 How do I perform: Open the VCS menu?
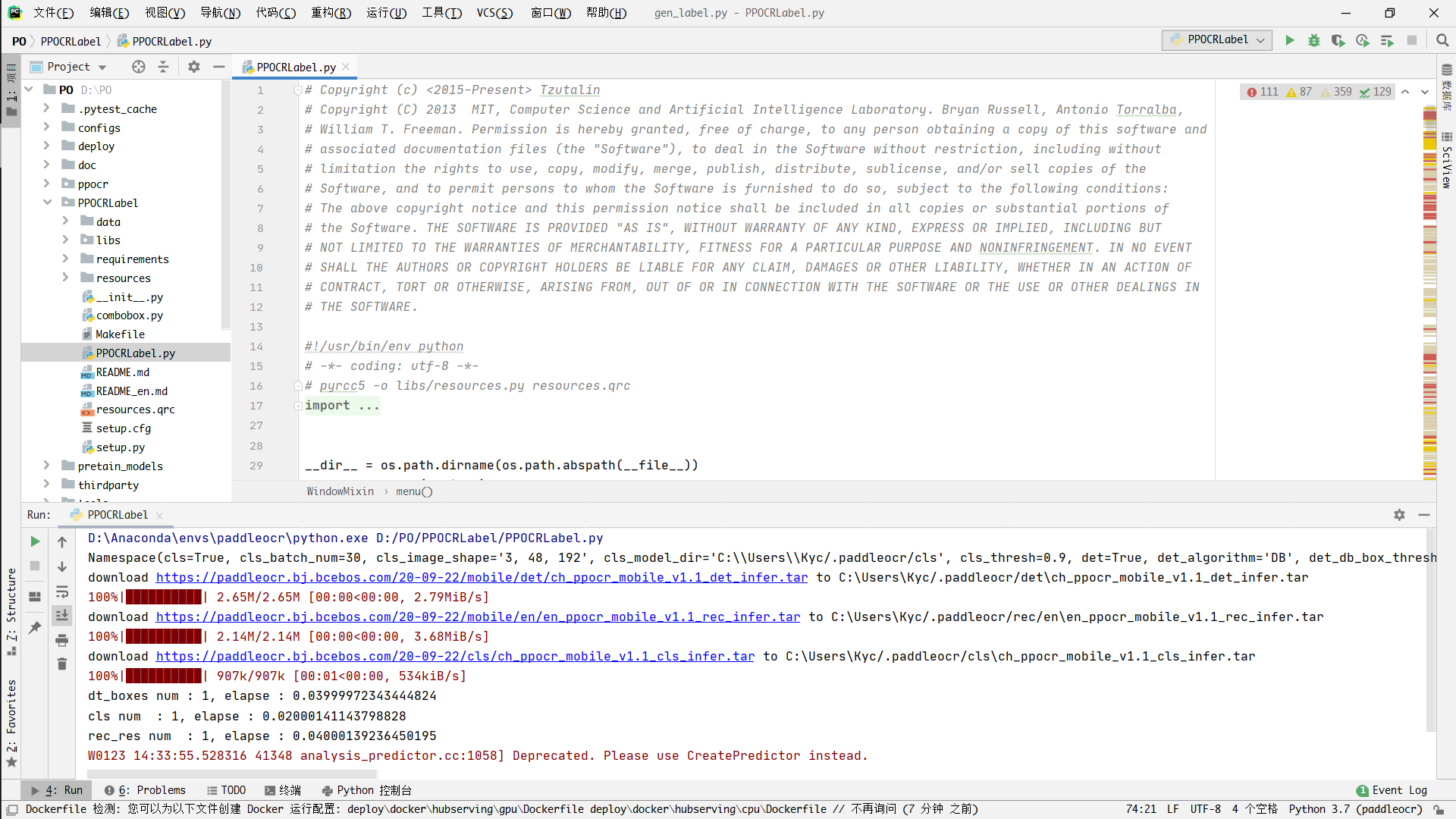click(x=494, y=13)
